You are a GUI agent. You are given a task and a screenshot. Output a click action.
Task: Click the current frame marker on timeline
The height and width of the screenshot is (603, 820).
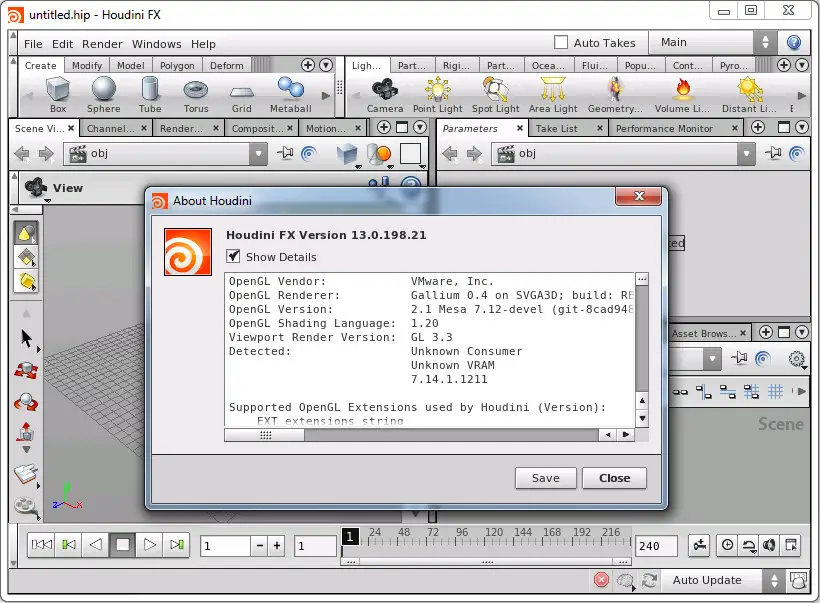pyautogui.click(x=350, y=537)
